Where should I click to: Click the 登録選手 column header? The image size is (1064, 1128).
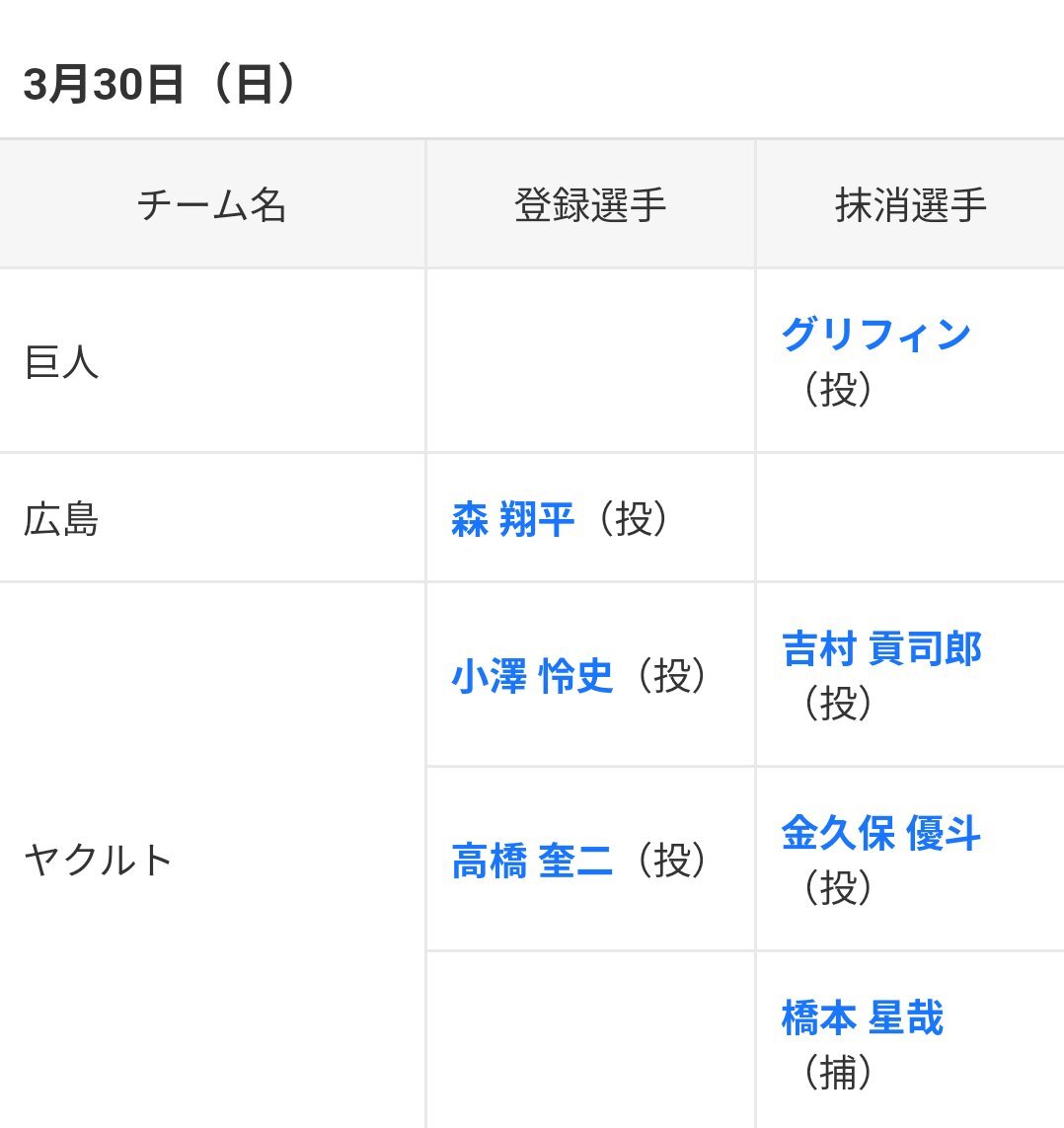point(590,205)
